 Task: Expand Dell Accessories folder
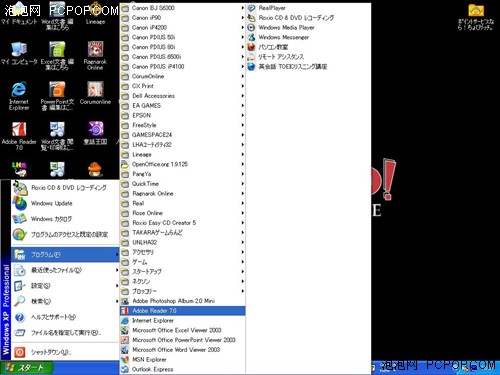183,96
